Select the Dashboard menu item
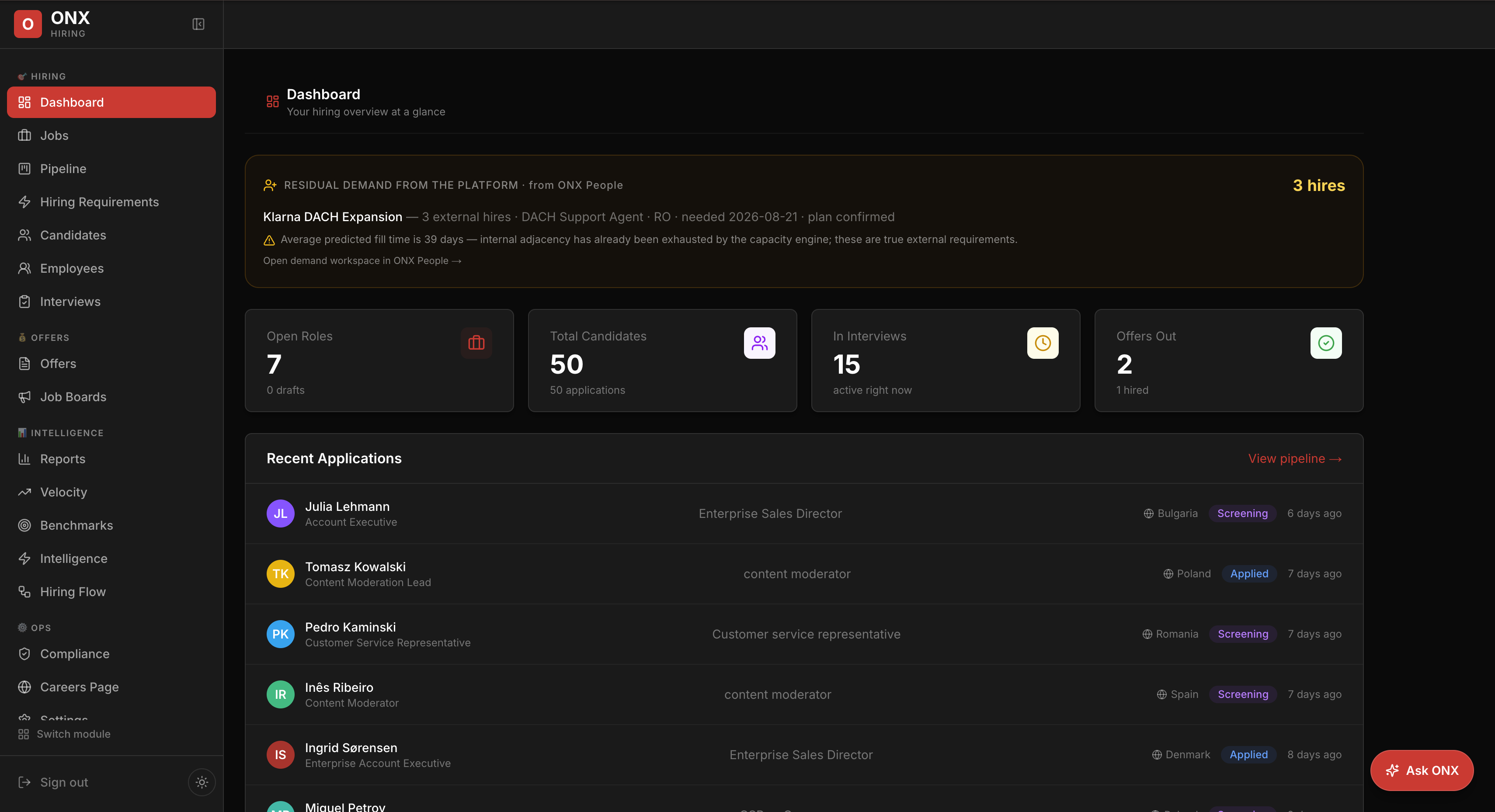1495x812 pixels. click(x=111, y=102)
